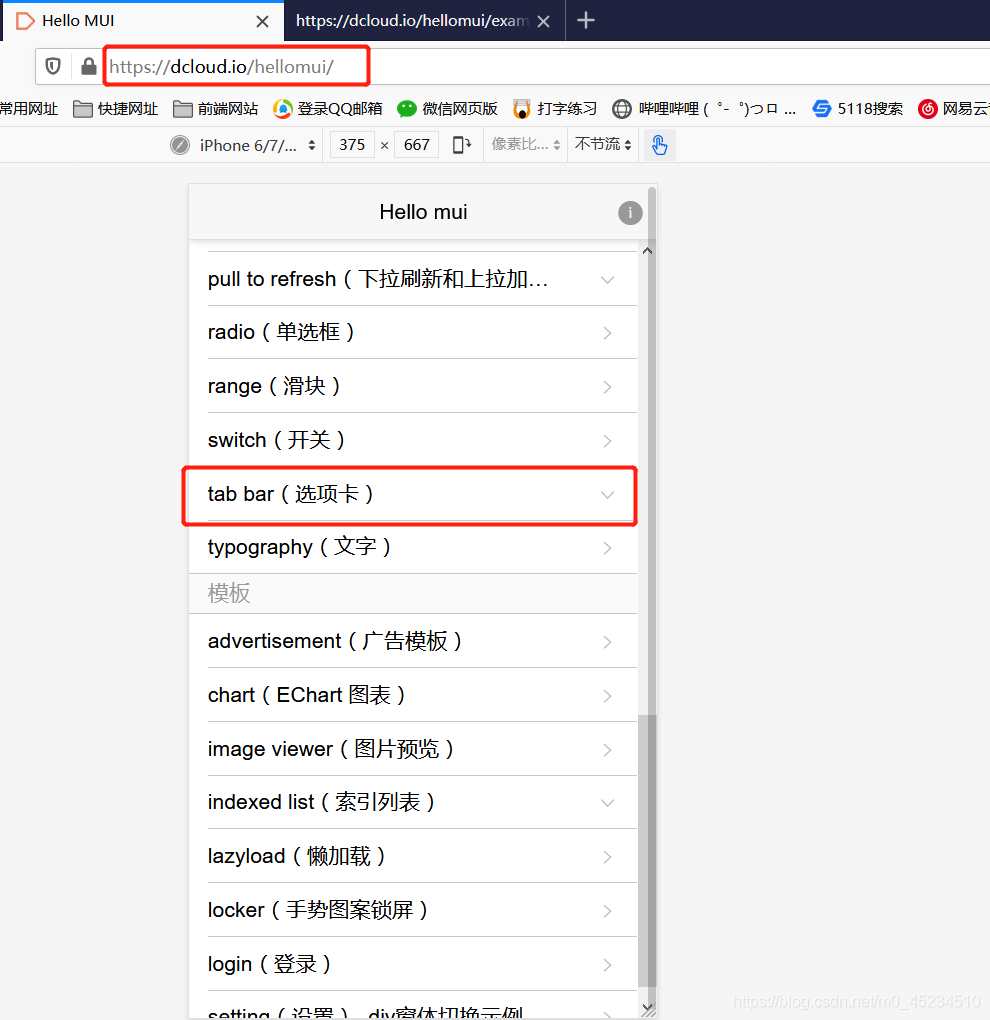Open the locker（手势图案锁屏）item

click(x=413, y=911)
